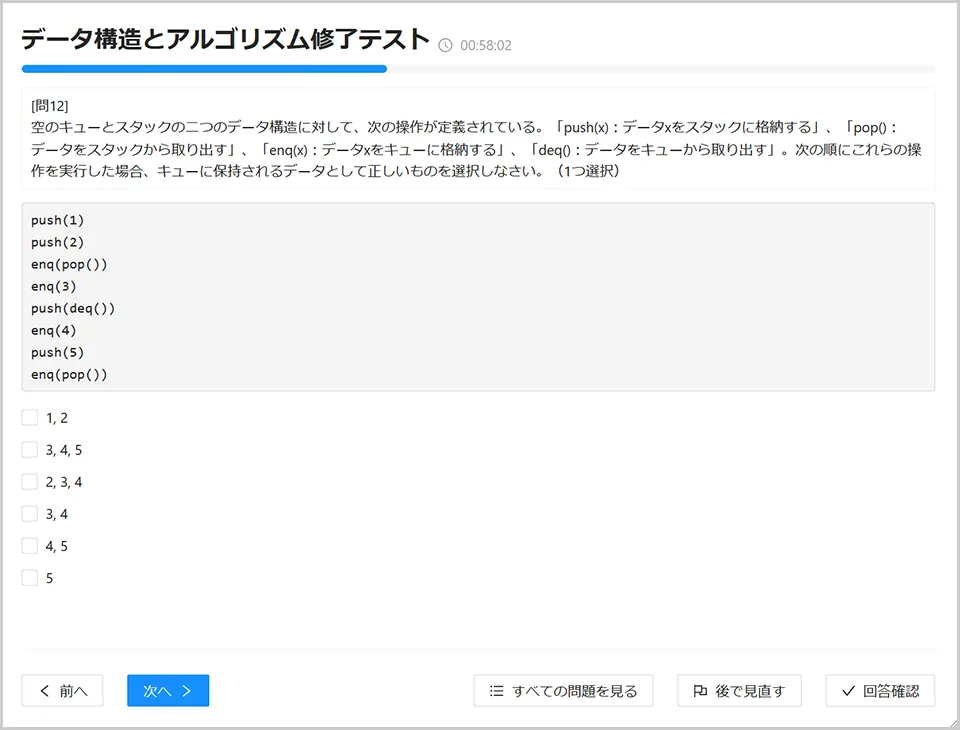The image size is (960, 730).
Task: Check the answer option 3, 4, 5
Action: point(30,450)
